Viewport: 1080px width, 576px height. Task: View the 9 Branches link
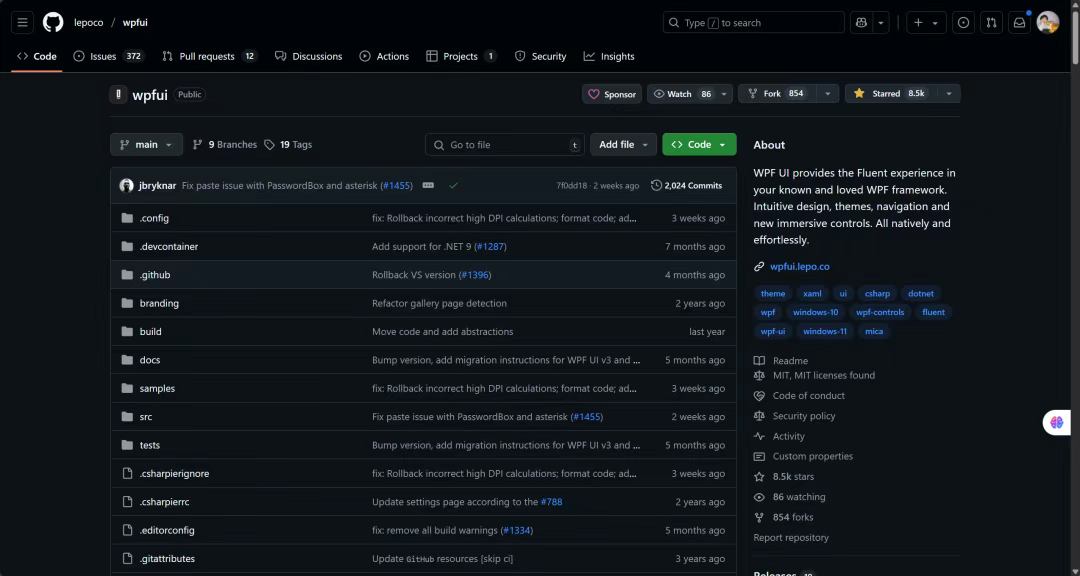tap(225, 145)
